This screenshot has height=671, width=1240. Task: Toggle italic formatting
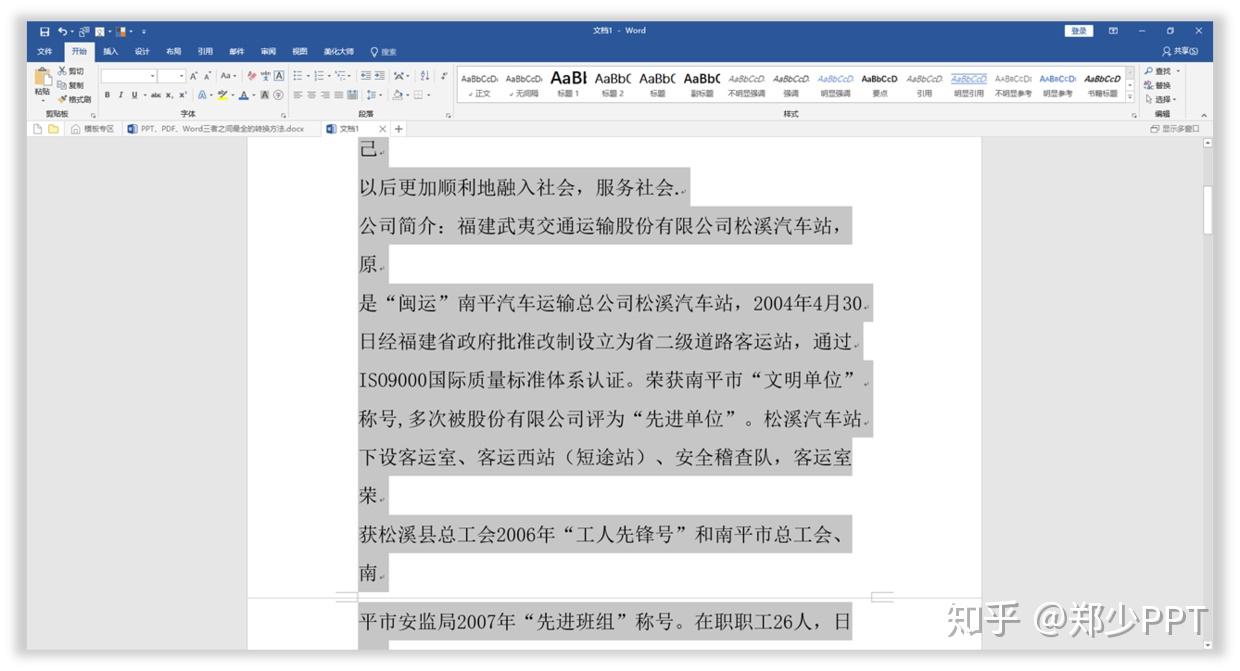(121, 95)
